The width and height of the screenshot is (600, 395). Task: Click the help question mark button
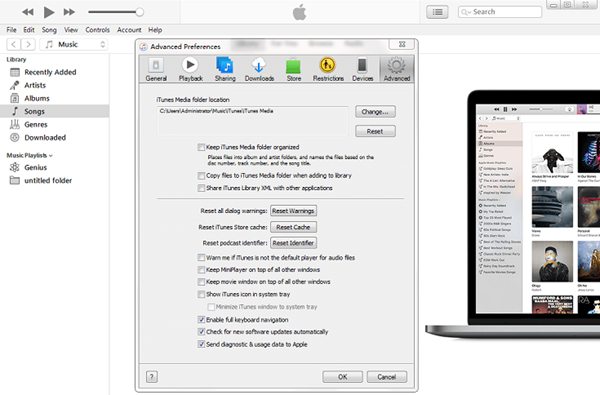tap(152, 377)
